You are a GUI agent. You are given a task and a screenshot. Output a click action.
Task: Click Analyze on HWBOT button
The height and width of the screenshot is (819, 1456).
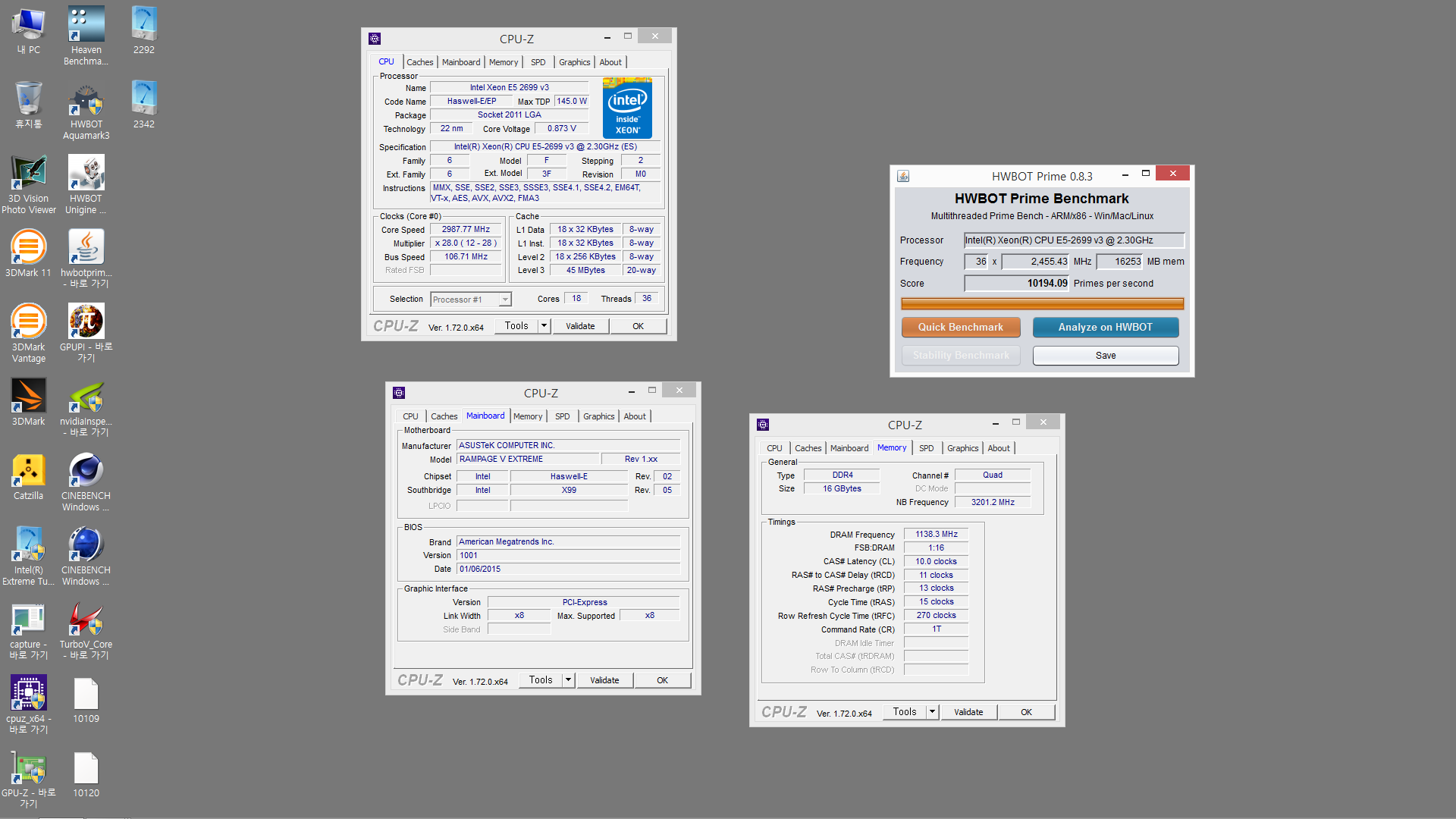[x=1106, y=328]
